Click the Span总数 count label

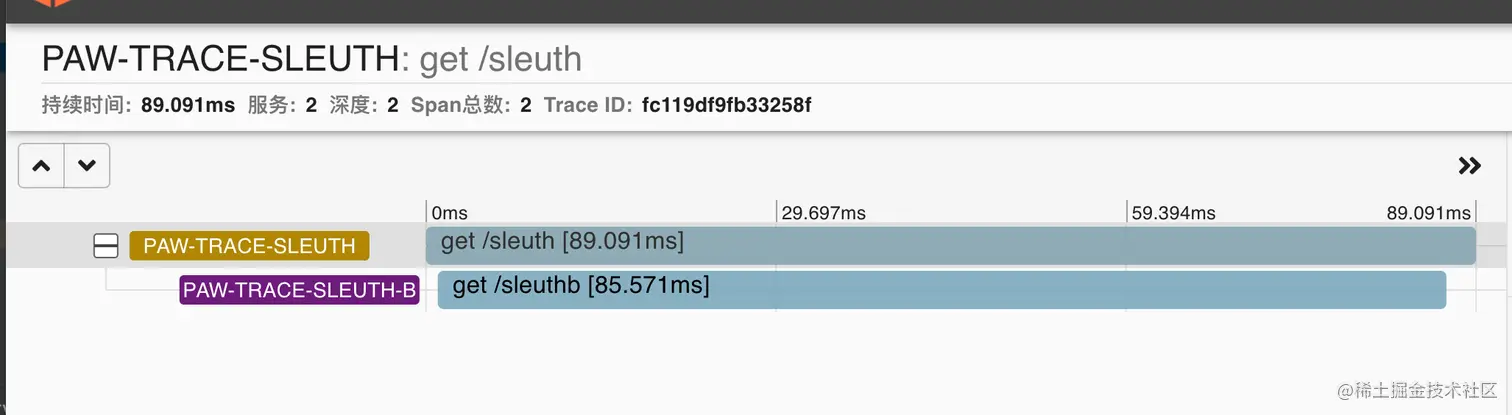(461, 105)
